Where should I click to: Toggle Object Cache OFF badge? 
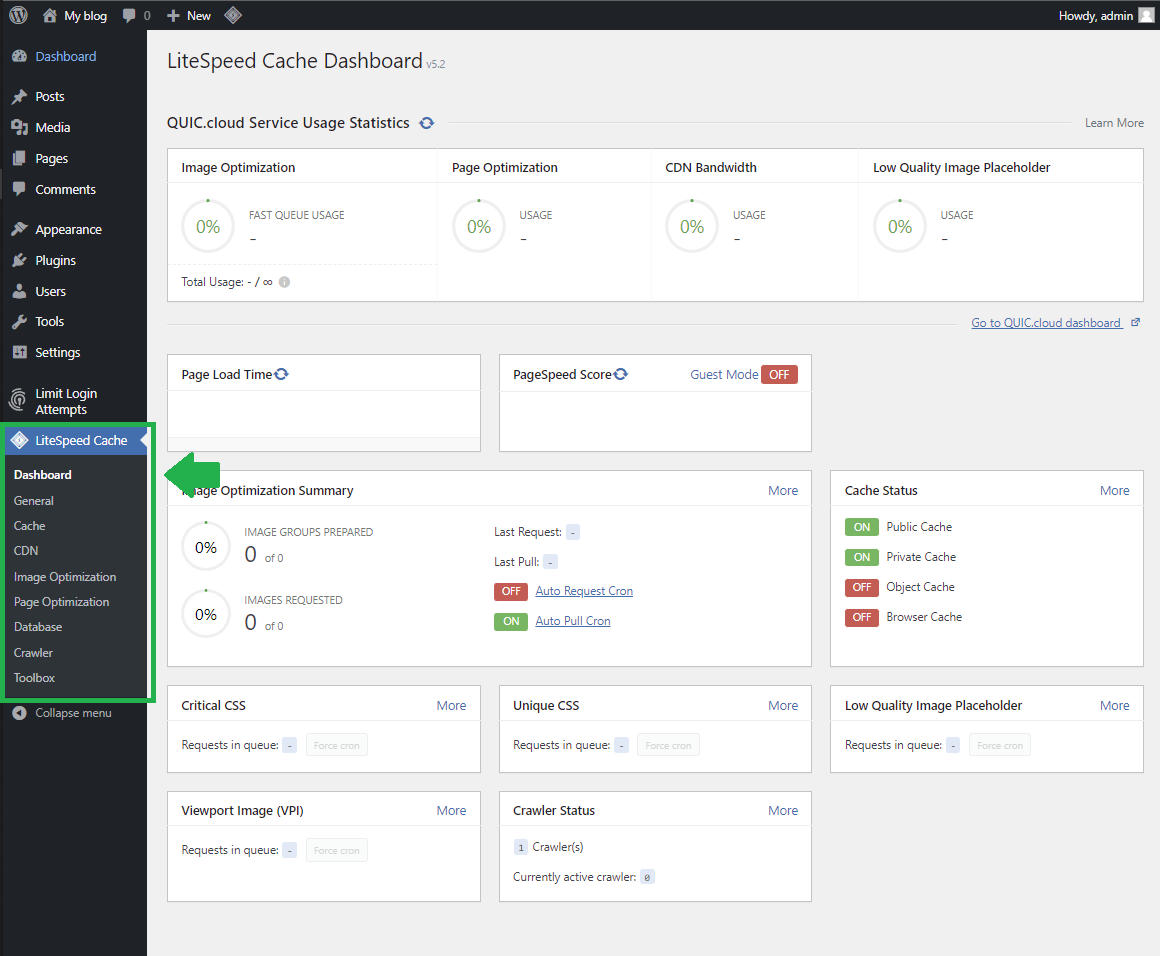[x=862, y=588]
